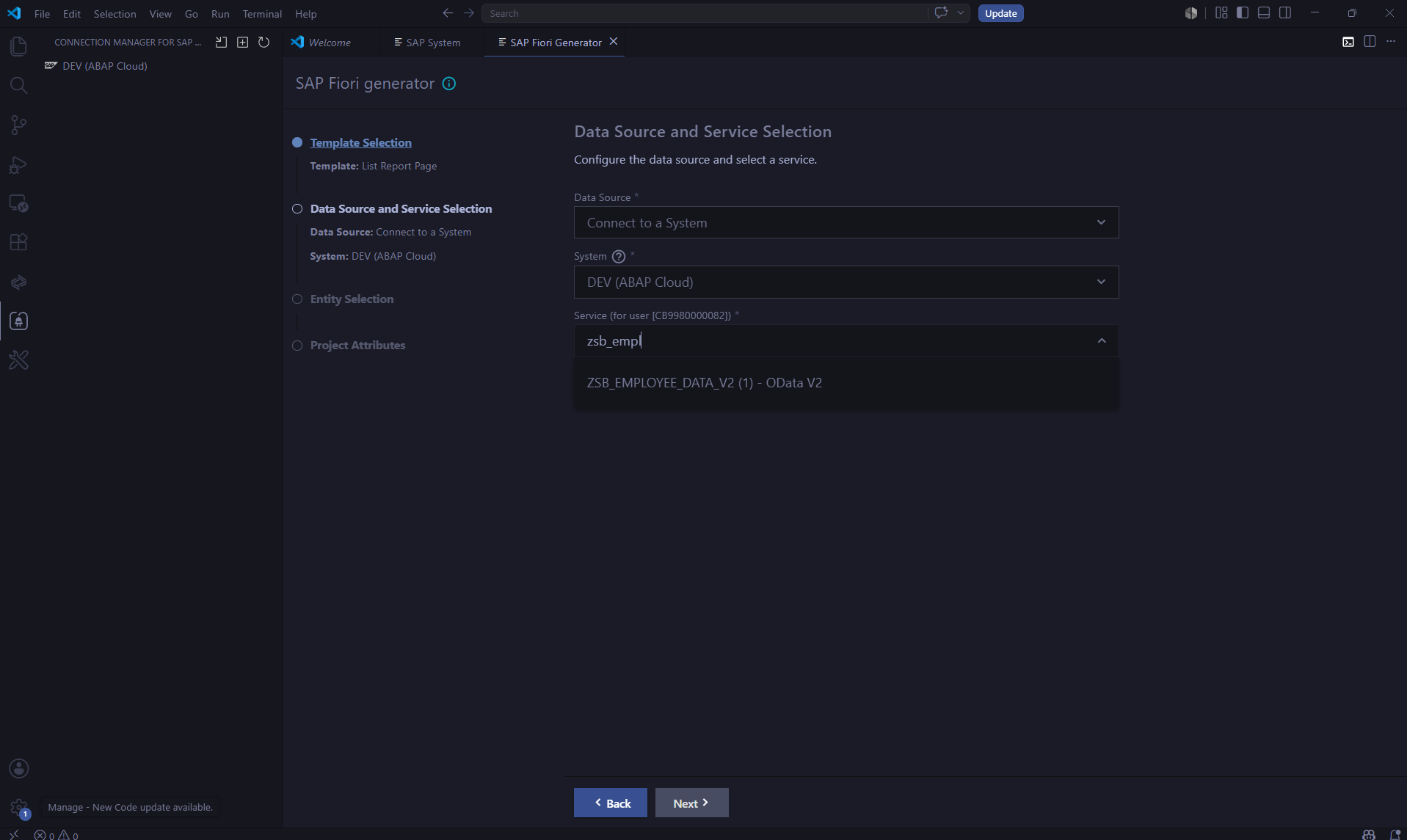1407x840 pixels.
Task: Open Extensions view
Action: point(18,242)
